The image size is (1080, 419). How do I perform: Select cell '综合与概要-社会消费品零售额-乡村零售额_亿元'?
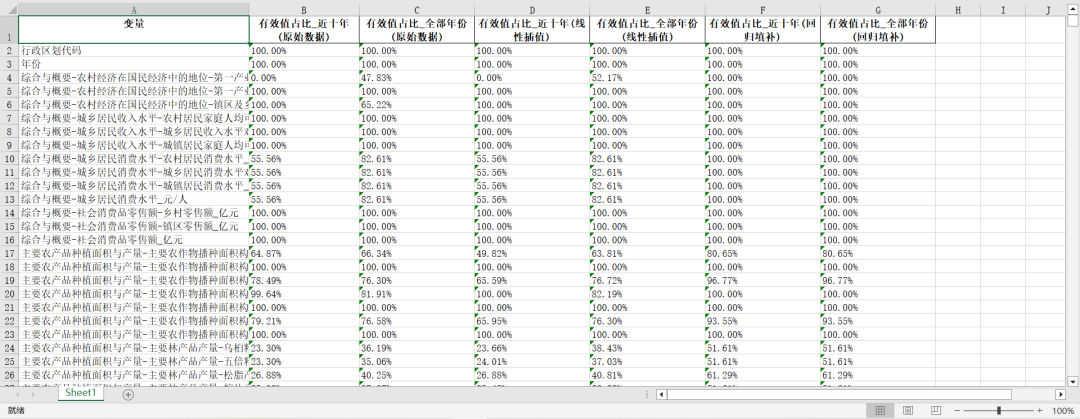(134, 213)
